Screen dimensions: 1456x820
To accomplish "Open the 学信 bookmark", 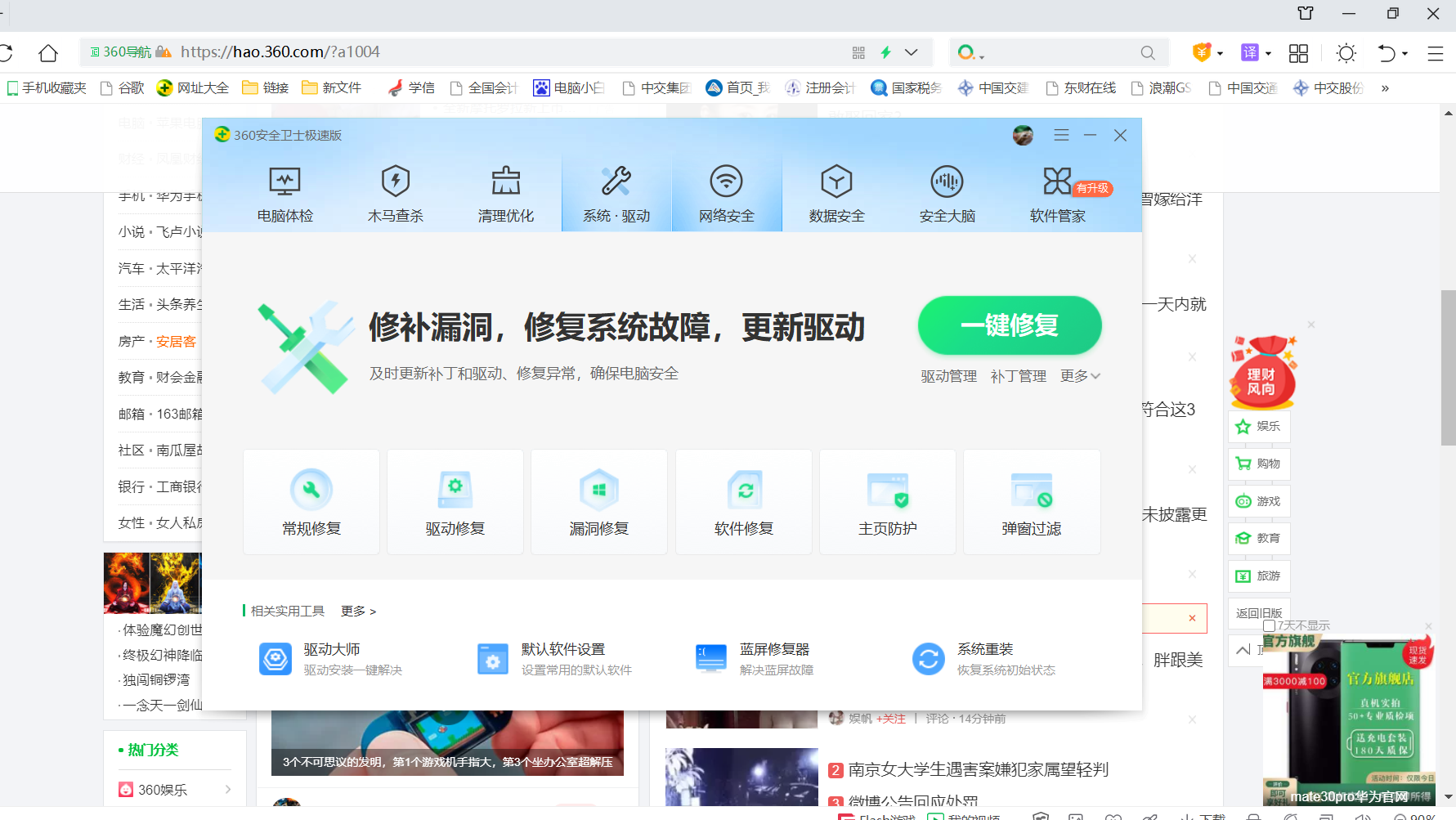I will click(x=411, y=87).
